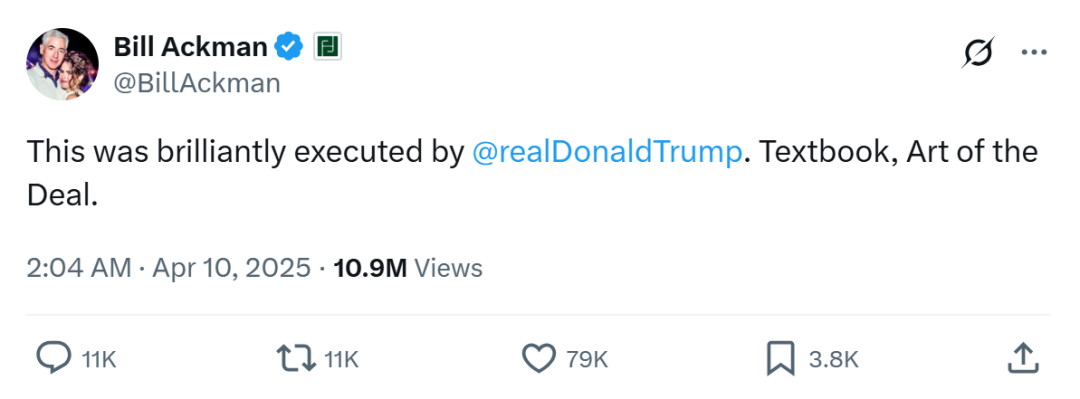Follow the @realDonaldTrump mention link
This screenshot has width=1080, height=399.
(x=608, y=152)
